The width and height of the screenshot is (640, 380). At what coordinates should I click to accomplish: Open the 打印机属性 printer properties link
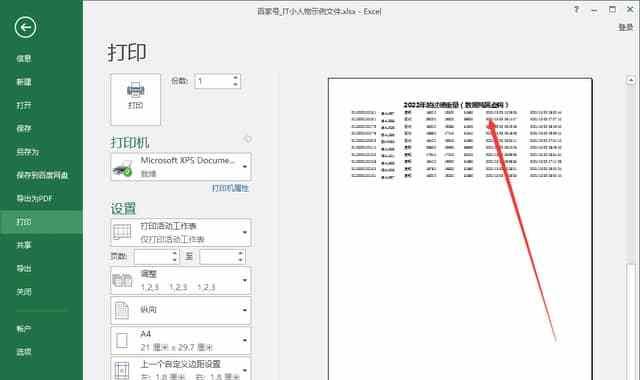pos(230,188)
